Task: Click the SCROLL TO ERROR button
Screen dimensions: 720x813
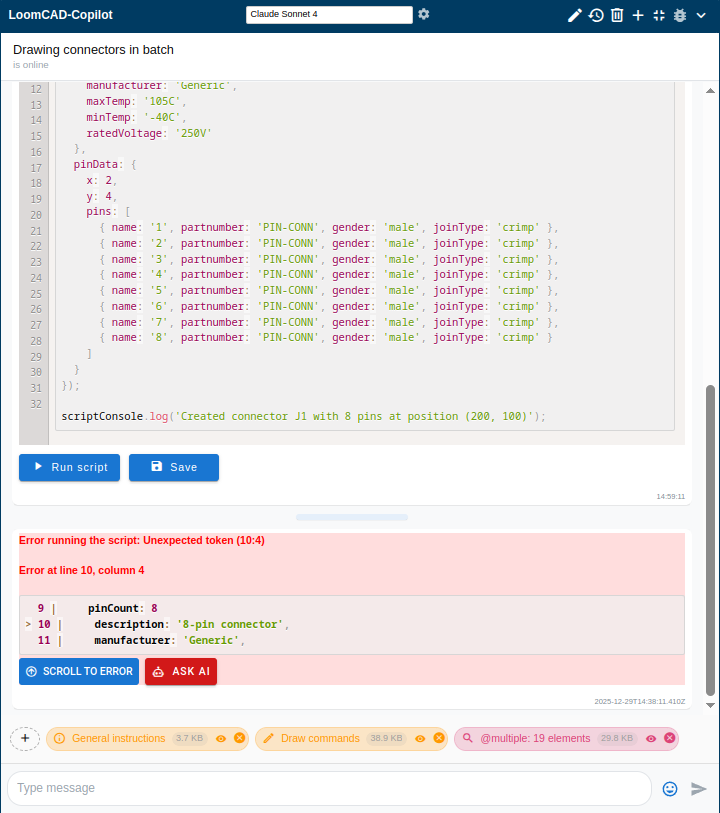Action: click(x=79, y=672)
